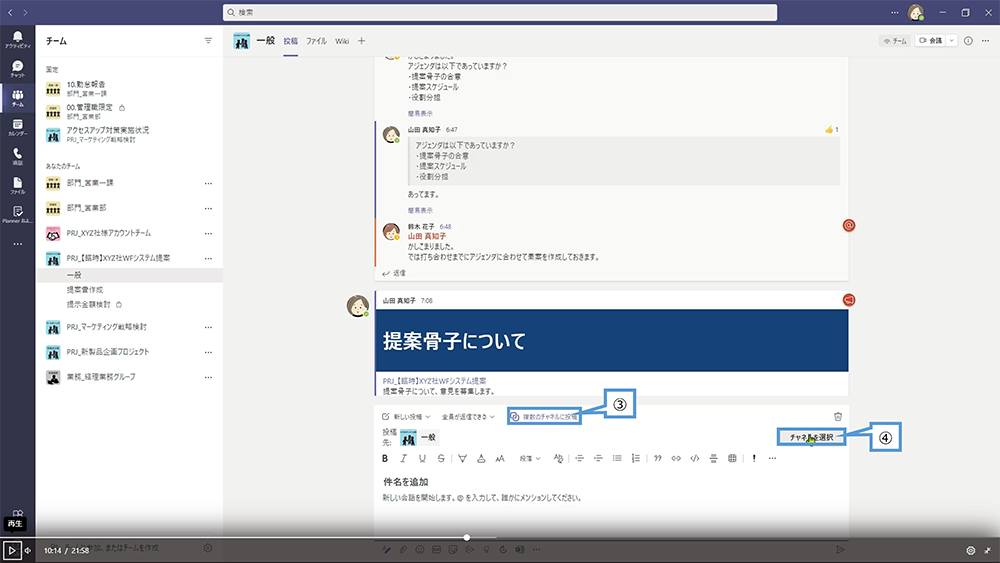Click in the search box at top
The width and height of the screenshot is (1000, 563).
(500, 12)
